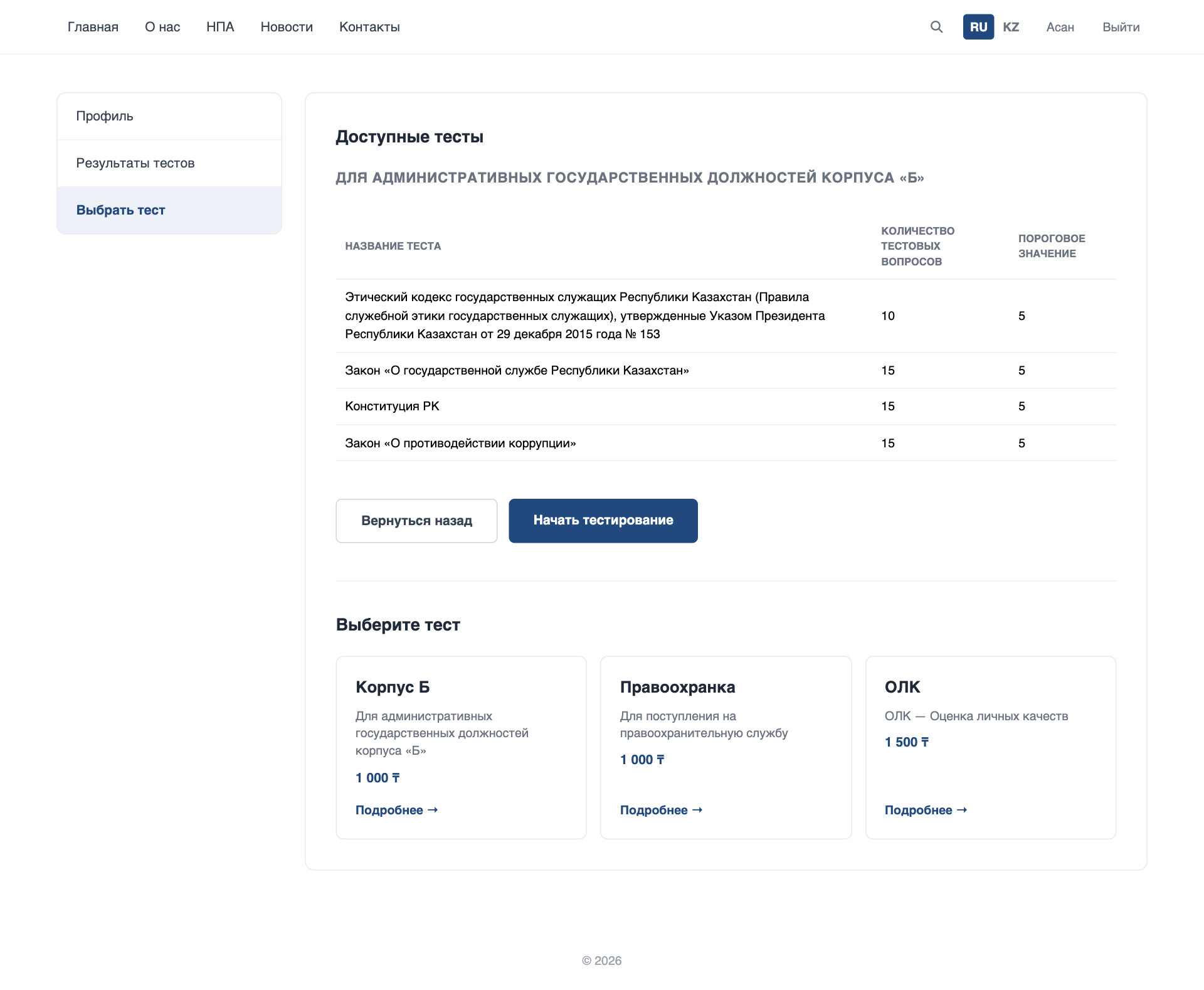
Task: Click the Асан user name
Action: (x=1060, y=27)
